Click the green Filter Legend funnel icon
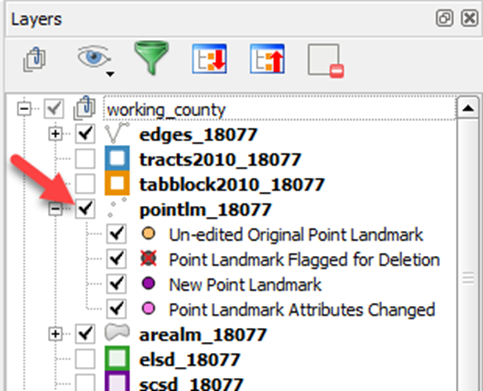This screenshot has width=483, height=391. (152, 58)
